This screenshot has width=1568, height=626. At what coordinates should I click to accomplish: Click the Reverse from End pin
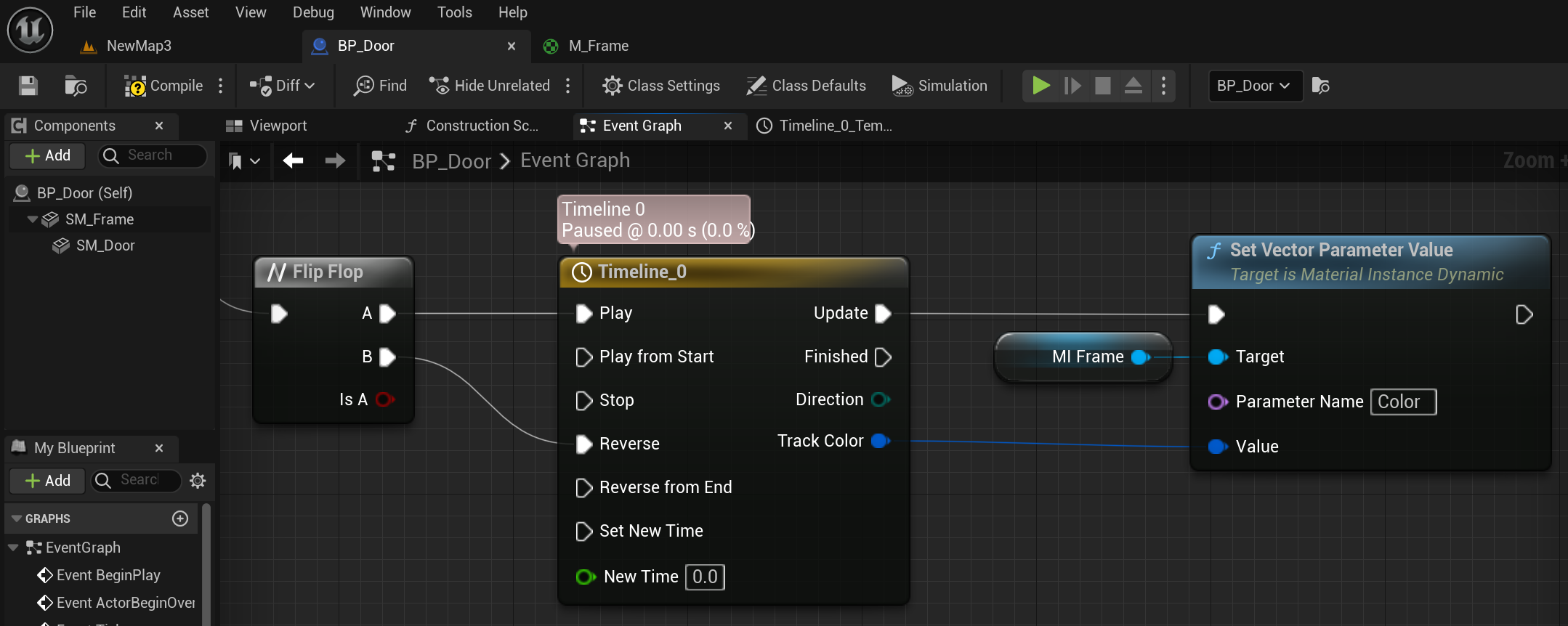click(x=584, y=488)
